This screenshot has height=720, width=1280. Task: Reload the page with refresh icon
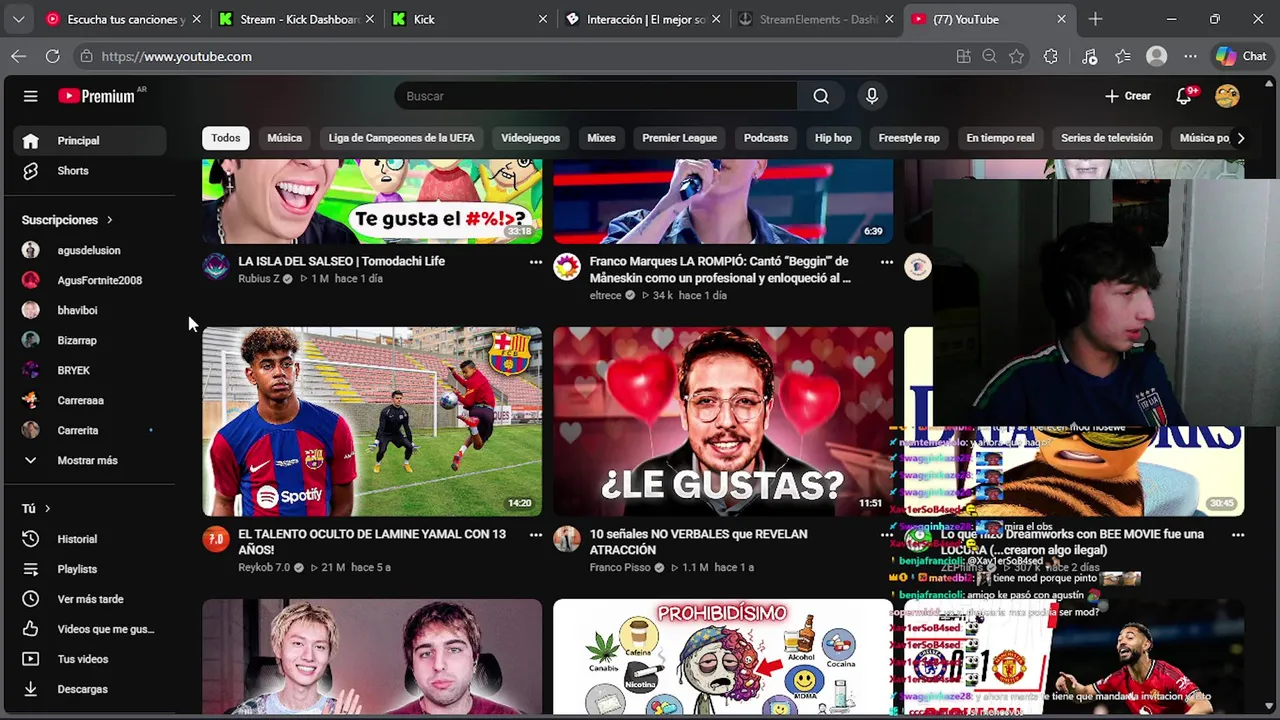coord(52,56)
